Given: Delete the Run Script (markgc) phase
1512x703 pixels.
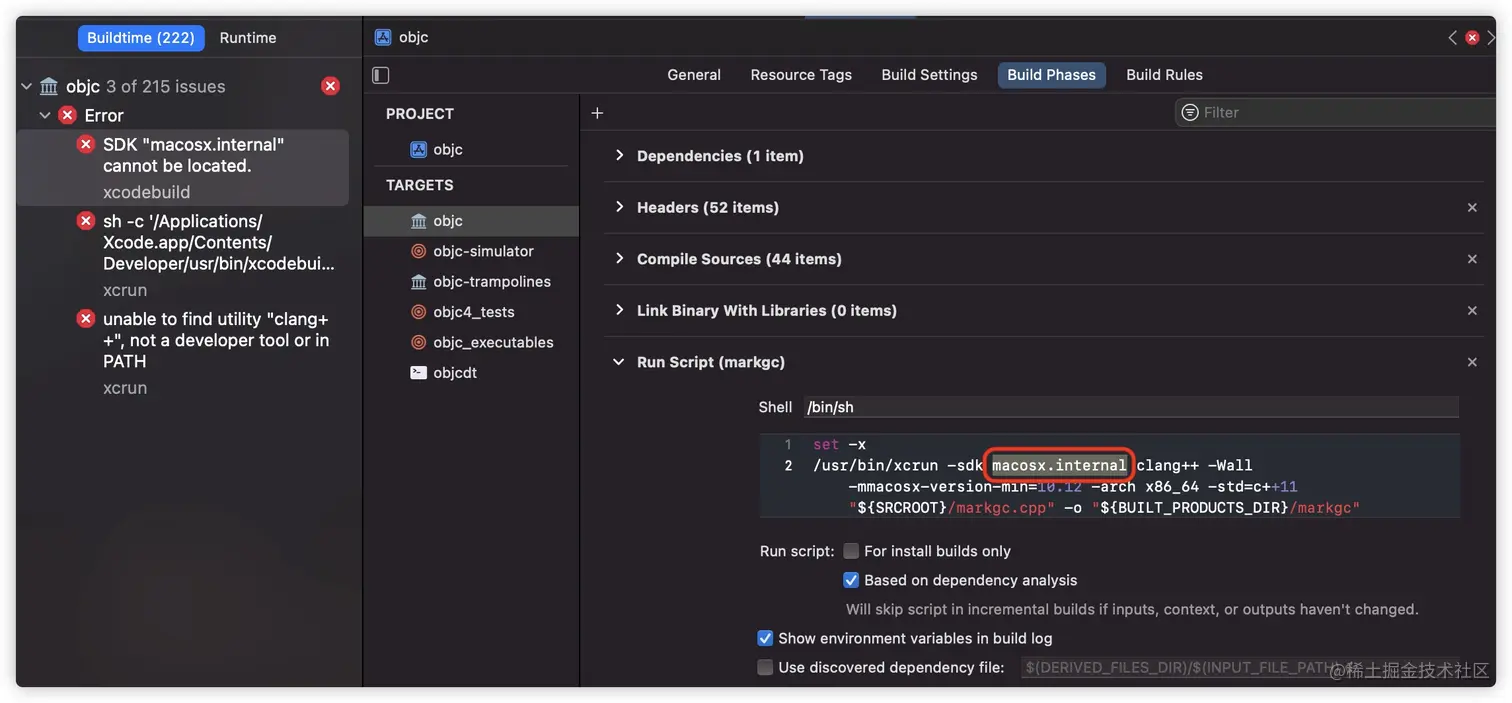Looking at the screenshot, I should pos(1472,362).
